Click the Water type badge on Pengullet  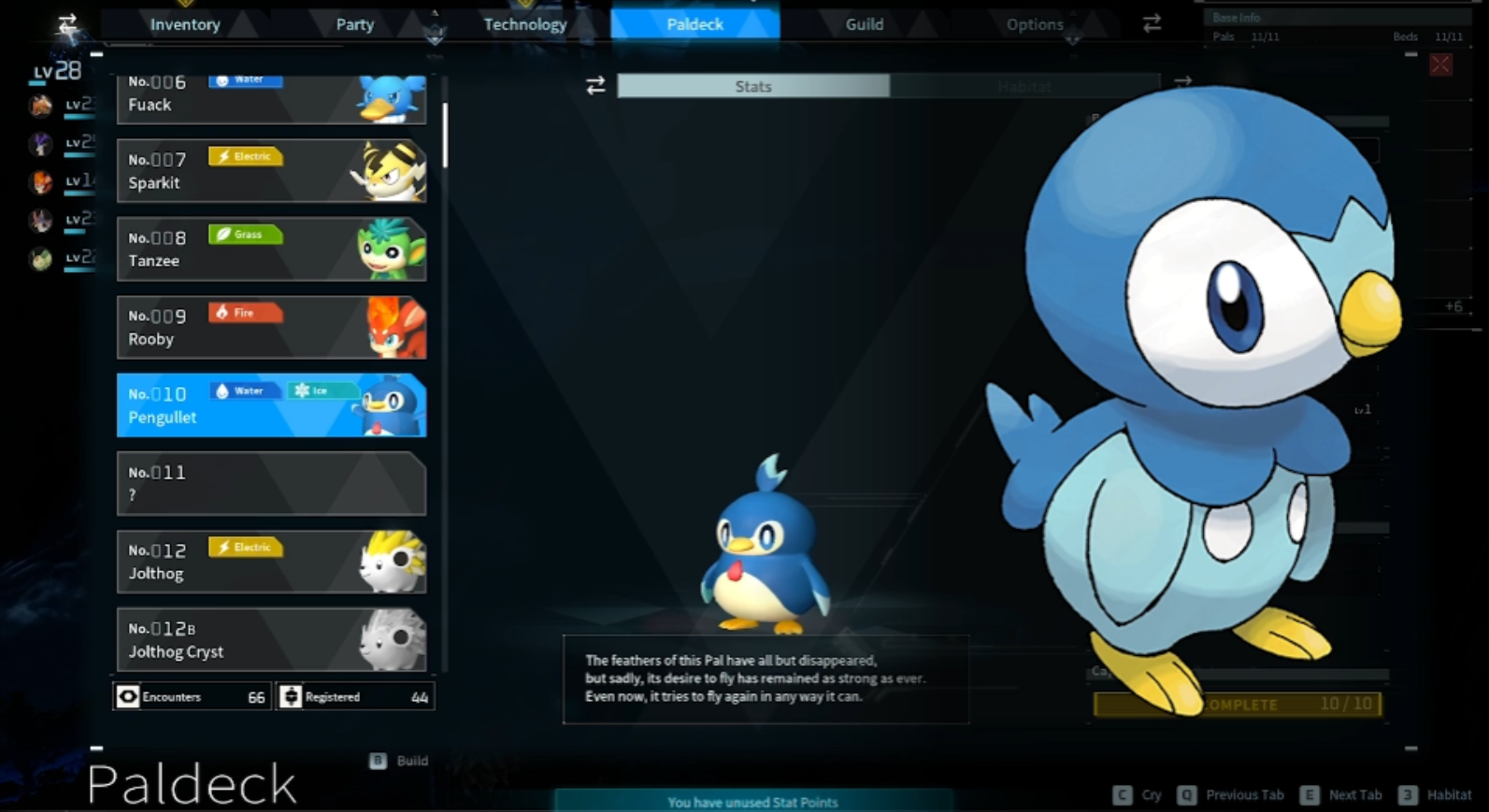[x=245, y=391]
